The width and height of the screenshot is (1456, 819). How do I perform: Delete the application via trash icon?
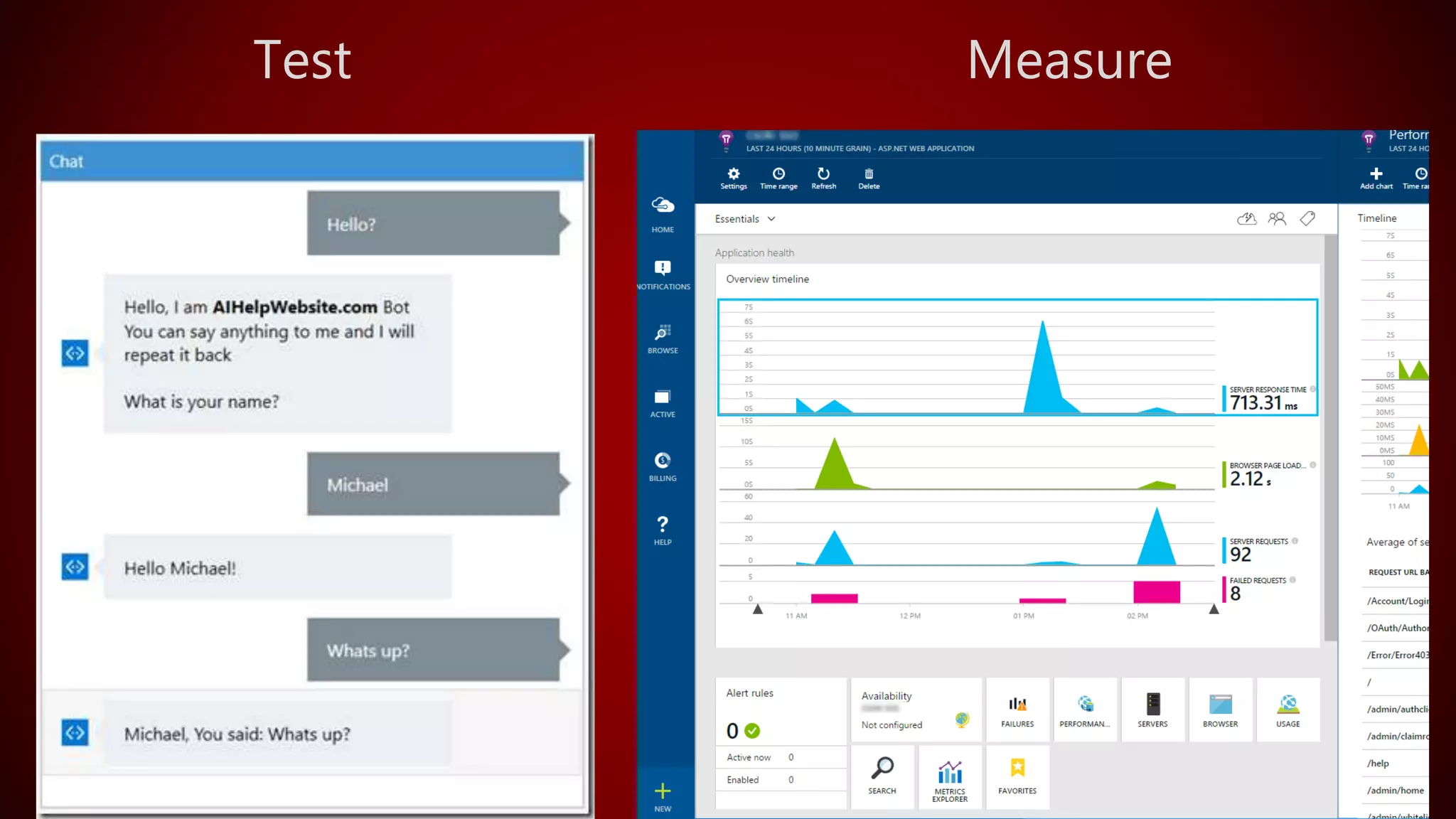[x=868, y=175]
